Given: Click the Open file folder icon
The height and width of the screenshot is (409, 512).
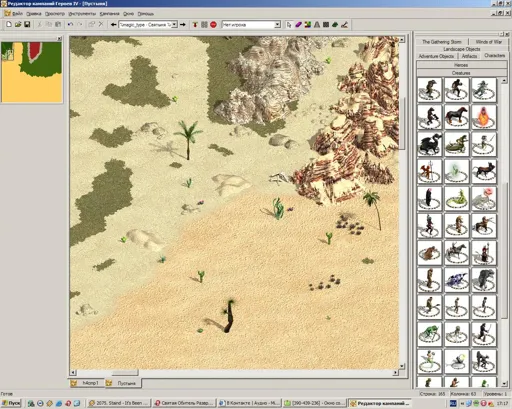Looking at the screenshot, I should (x=18, y=25).
